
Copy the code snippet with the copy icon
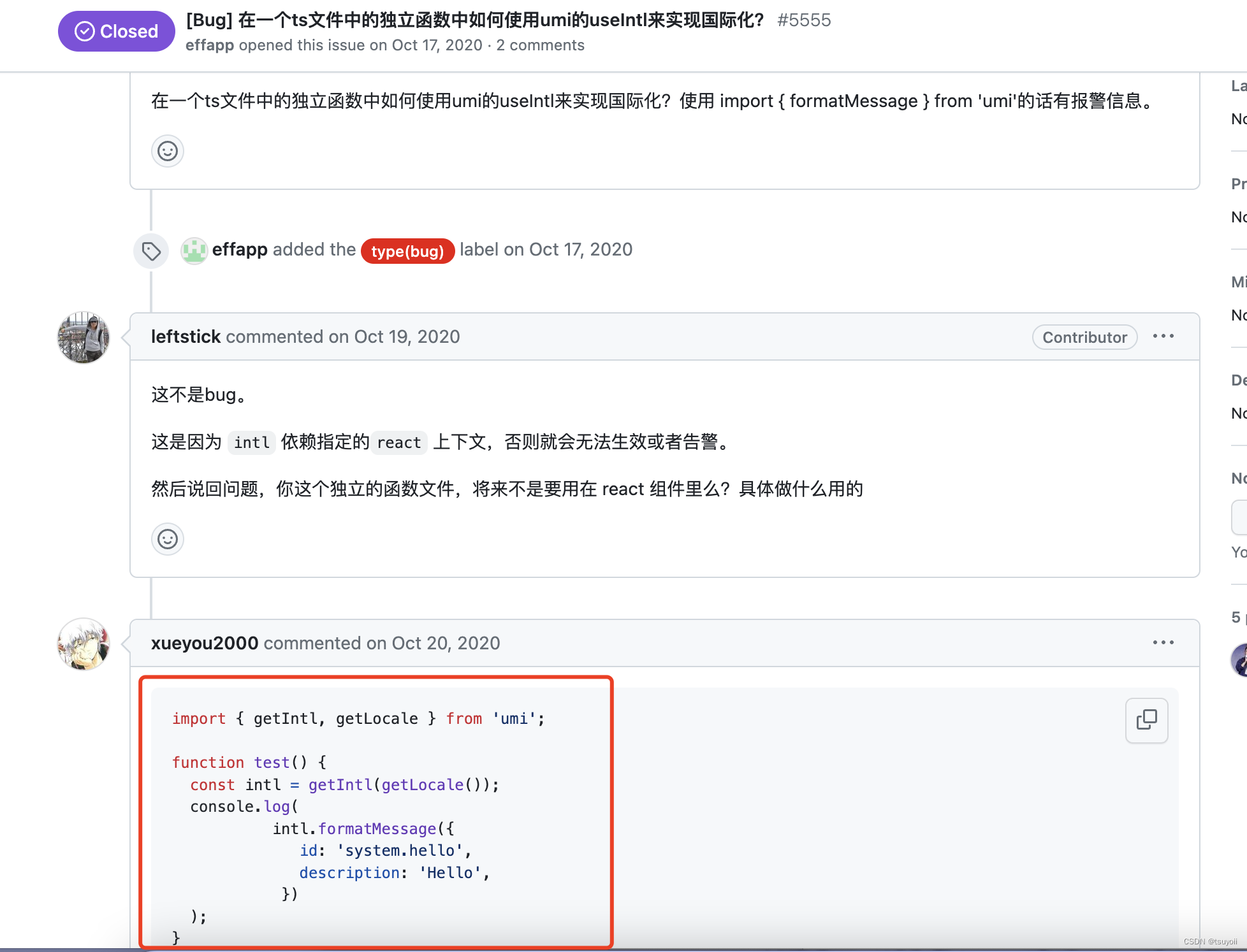[1146, 720]
